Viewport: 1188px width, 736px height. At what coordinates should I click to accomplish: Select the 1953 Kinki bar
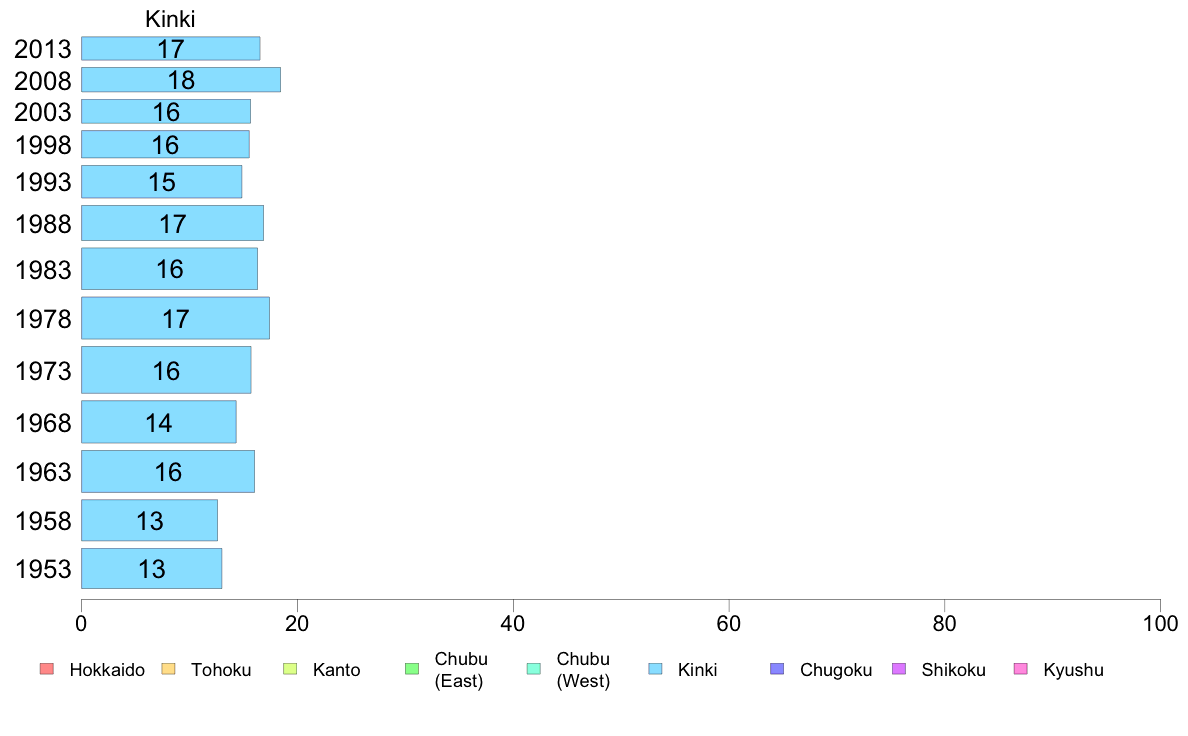[x=152, y=568]
